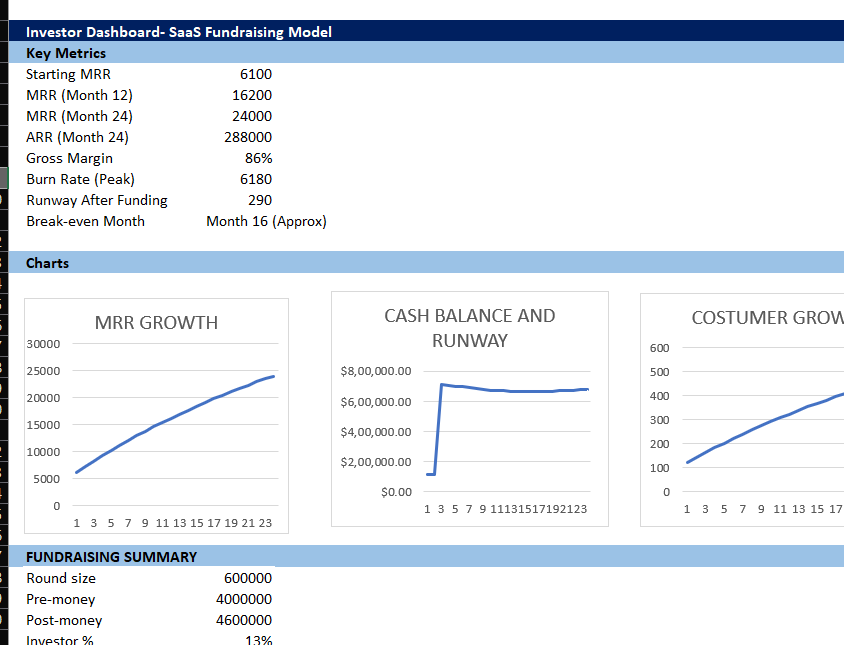Select the CASH BALANCE AND RUNWAY chart title
The image size is (844, 645).
point(469,328)
